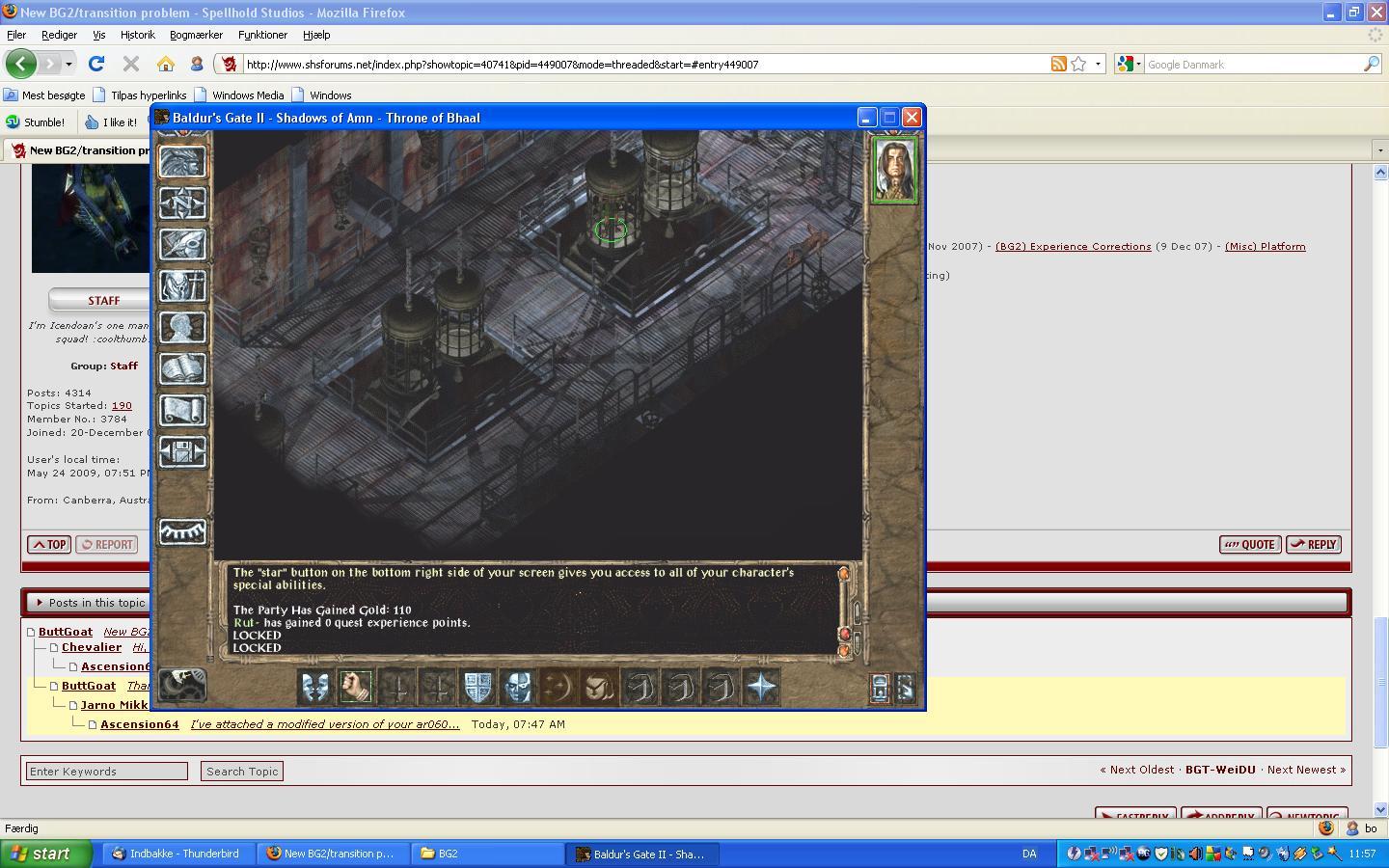The image size is (1389, 868).
Task: Open the Bogmærker menu
Action: 196,35
